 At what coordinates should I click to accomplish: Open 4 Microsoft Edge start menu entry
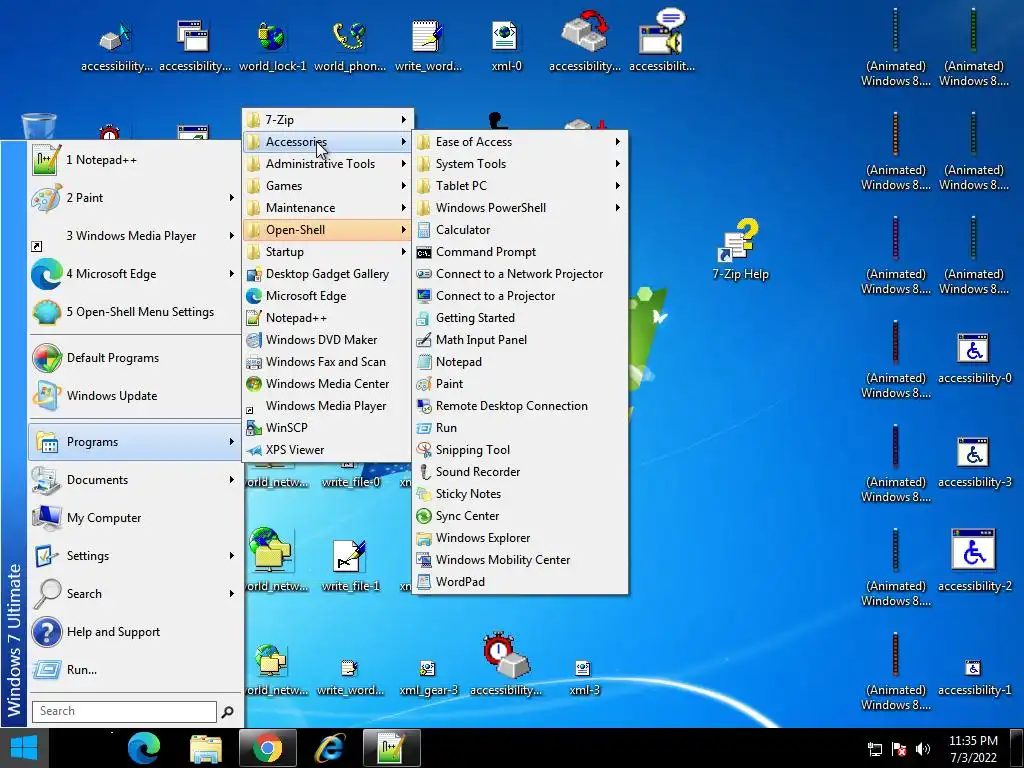point(135,274)
